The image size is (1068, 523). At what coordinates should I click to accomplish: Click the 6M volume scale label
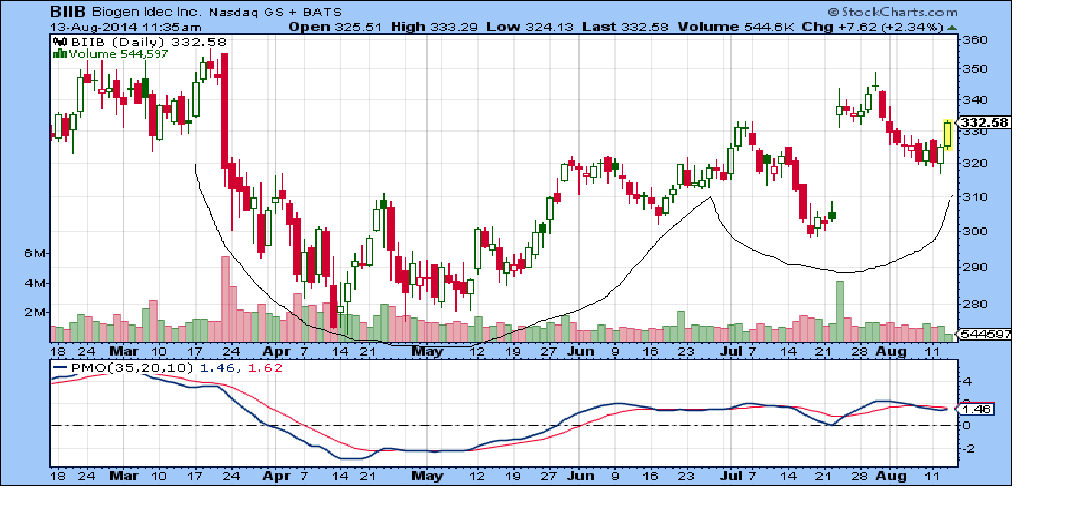(x=36, y=253)
